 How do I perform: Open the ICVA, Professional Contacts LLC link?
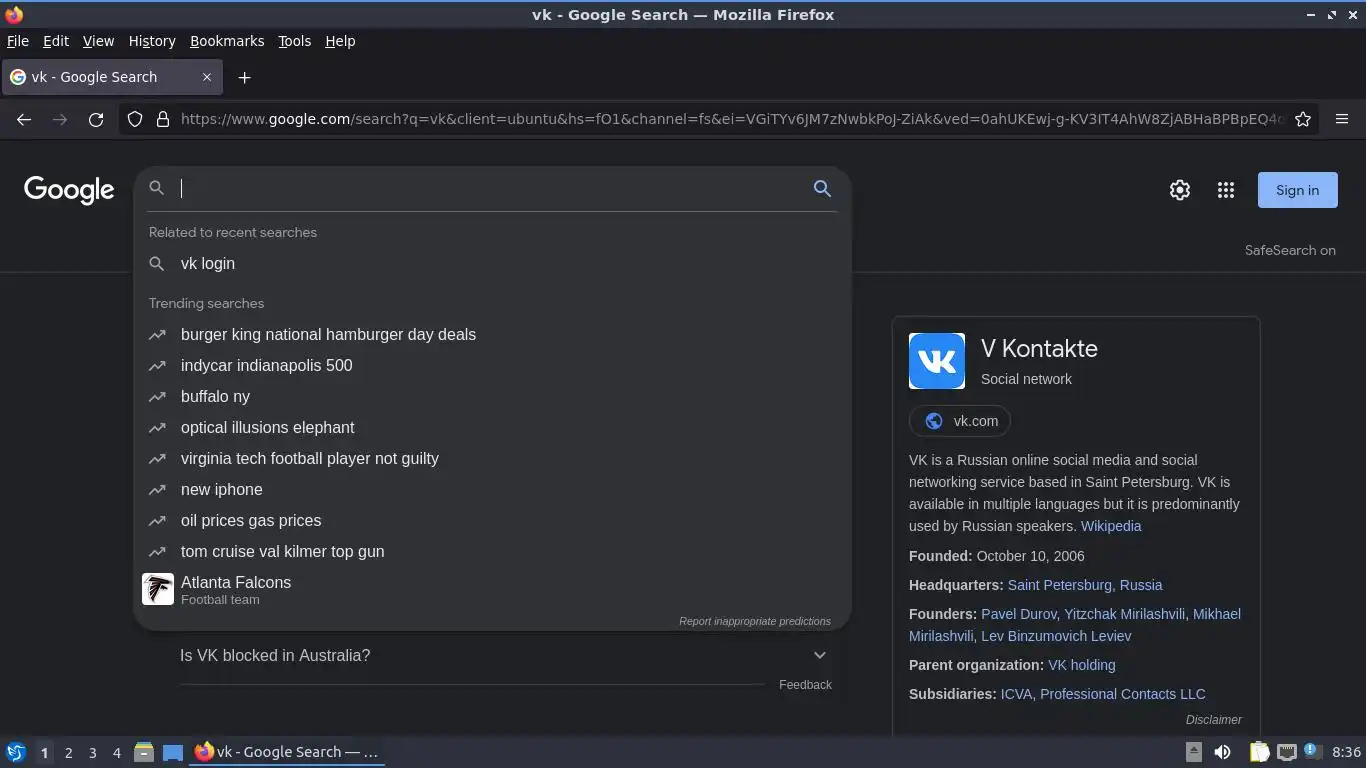(1103, 694)
